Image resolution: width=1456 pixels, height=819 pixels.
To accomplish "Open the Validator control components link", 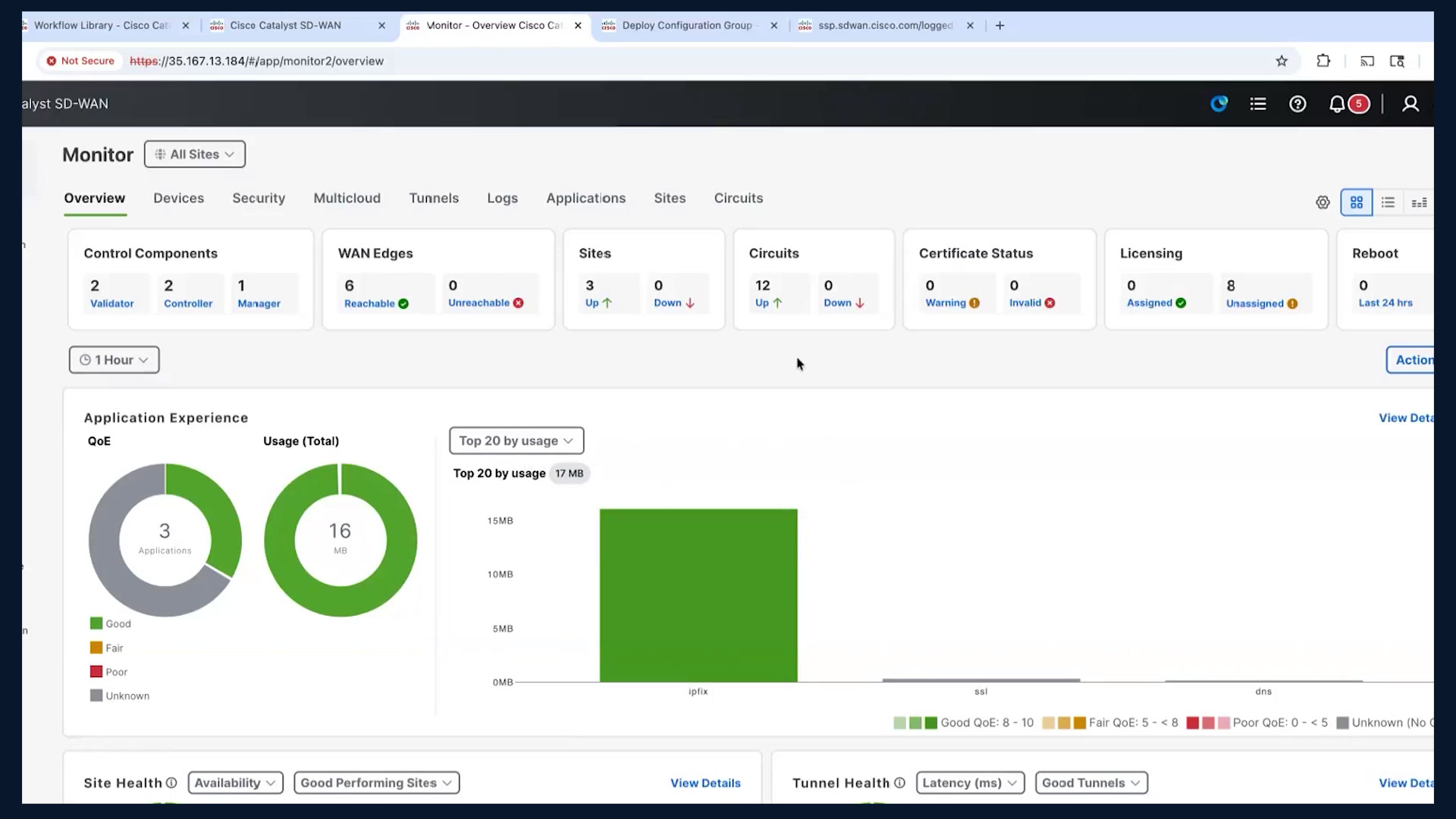I will pyautogui.click(x=111, y=303).
